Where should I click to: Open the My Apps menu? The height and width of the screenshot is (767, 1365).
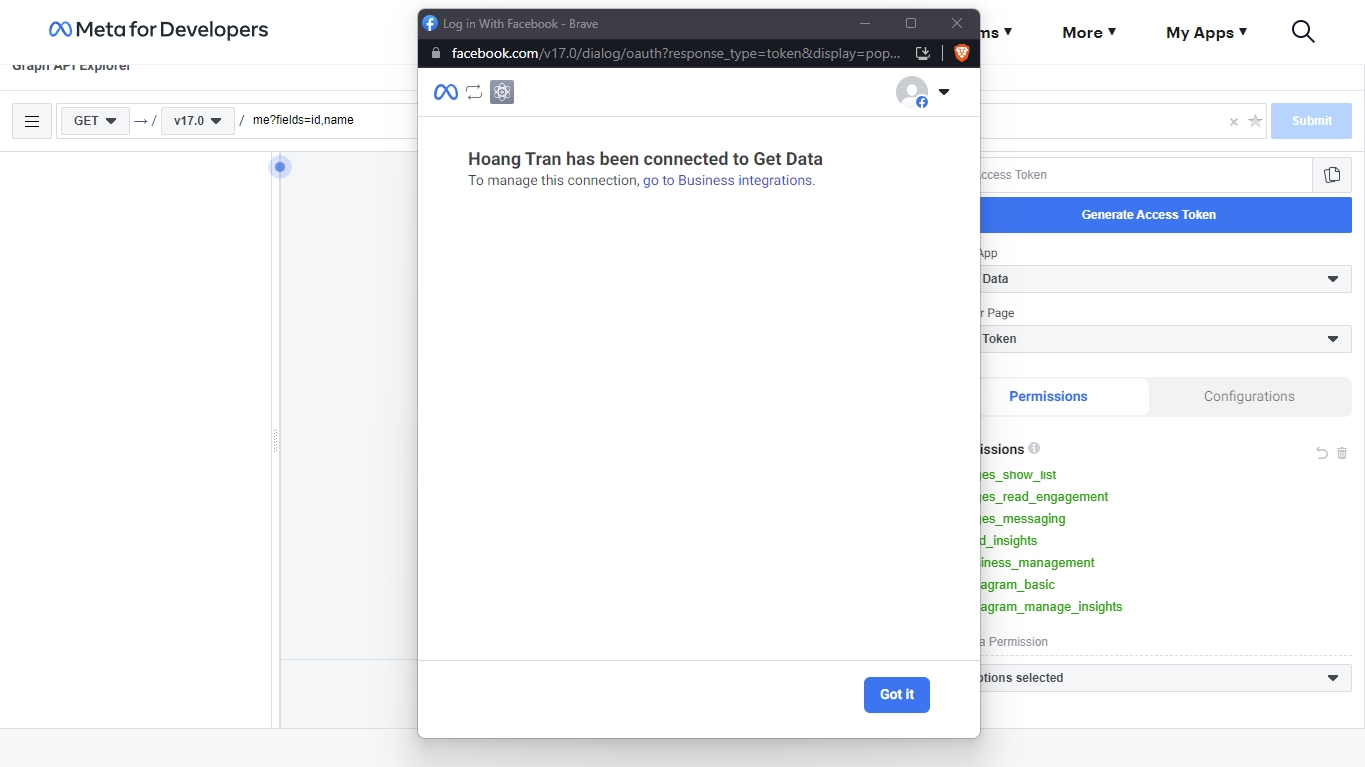tap(1205, 32)
